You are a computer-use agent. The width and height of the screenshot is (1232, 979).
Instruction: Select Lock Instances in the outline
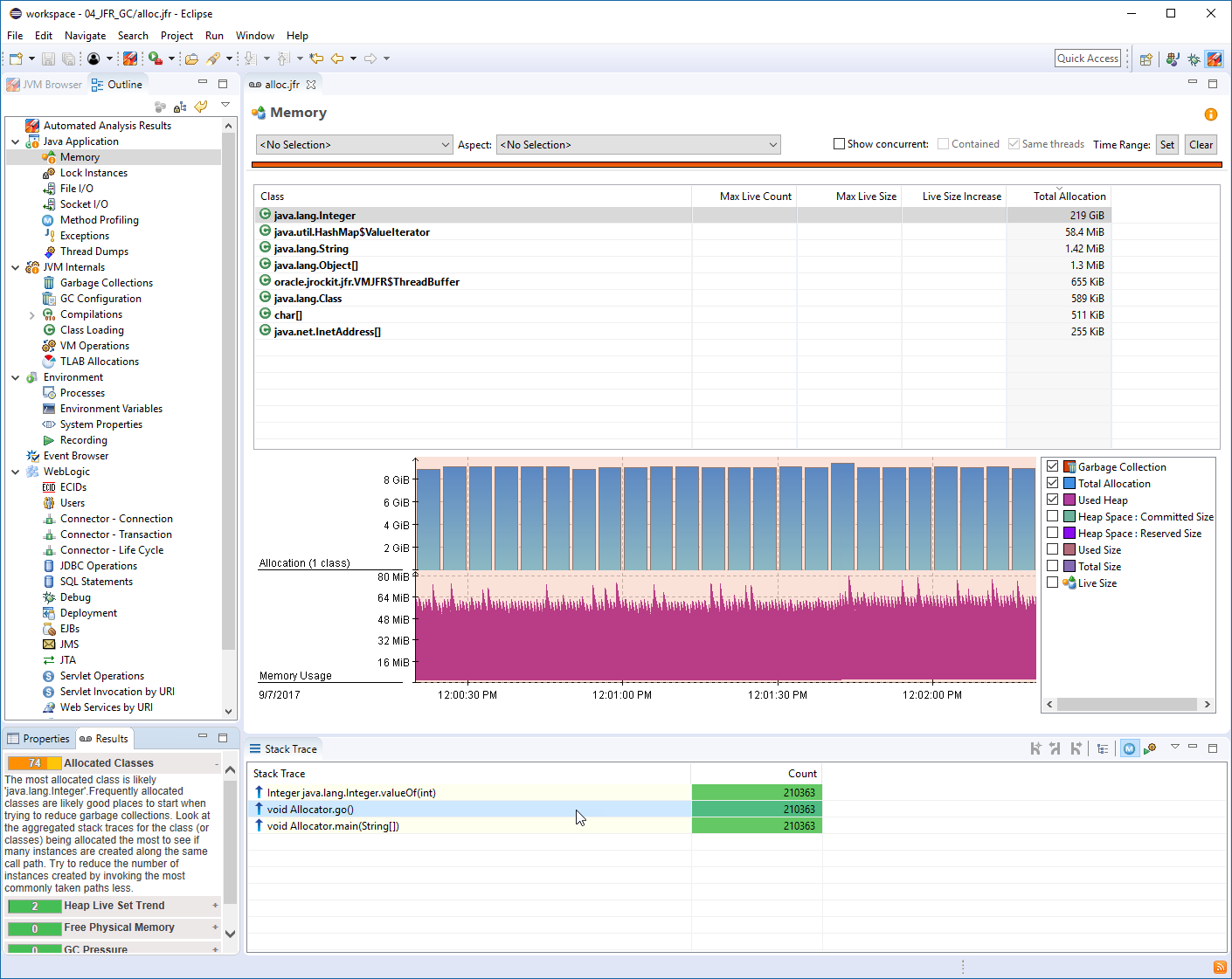(93, 173)
